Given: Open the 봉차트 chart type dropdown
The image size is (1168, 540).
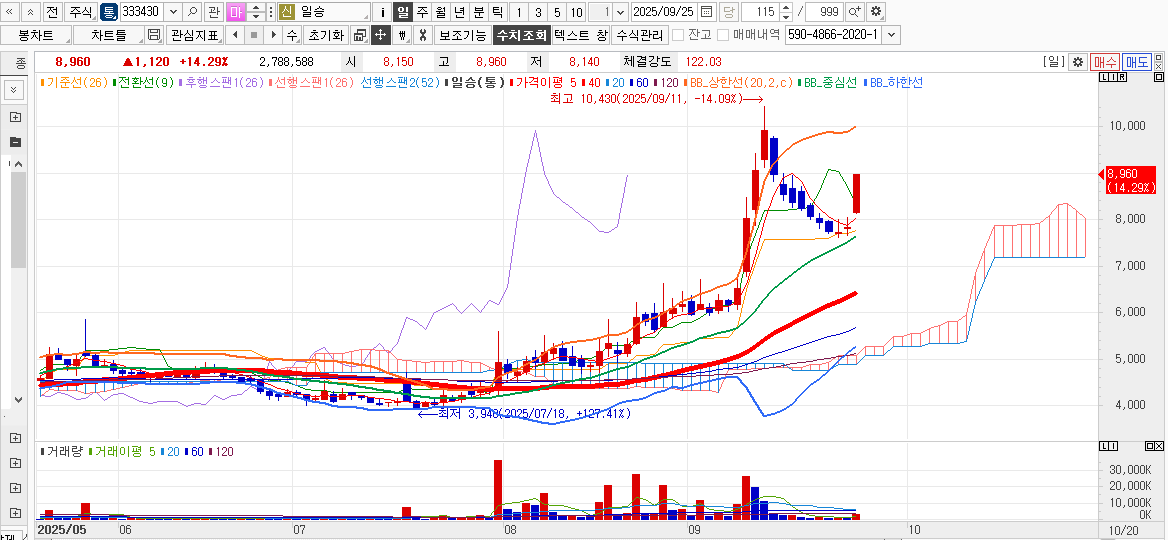Looking at the screenshot, I should coord(36,35).
